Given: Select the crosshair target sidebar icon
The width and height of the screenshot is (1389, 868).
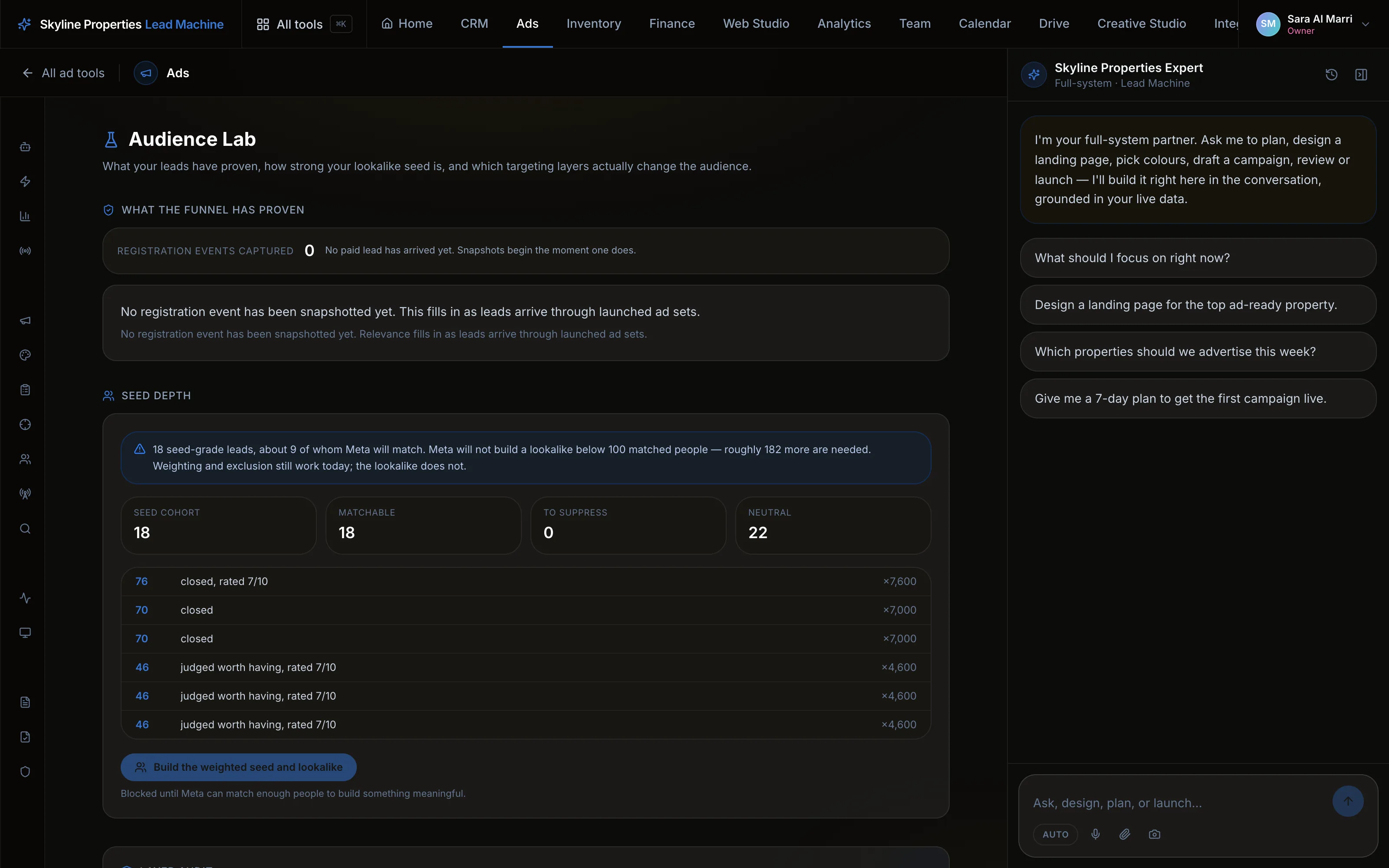Looking at the screenshot, I should [x=25, y=425].
